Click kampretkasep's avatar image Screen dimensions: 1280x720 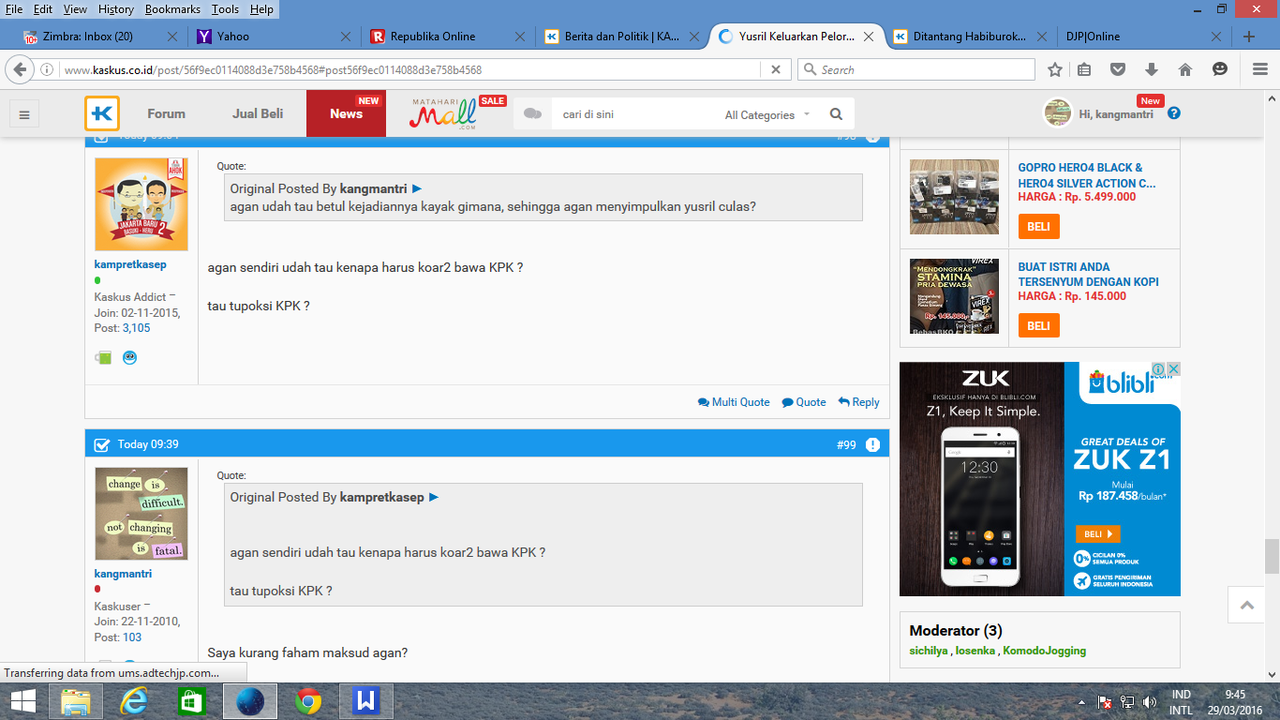pyautogui.click(x=141, y=204)
